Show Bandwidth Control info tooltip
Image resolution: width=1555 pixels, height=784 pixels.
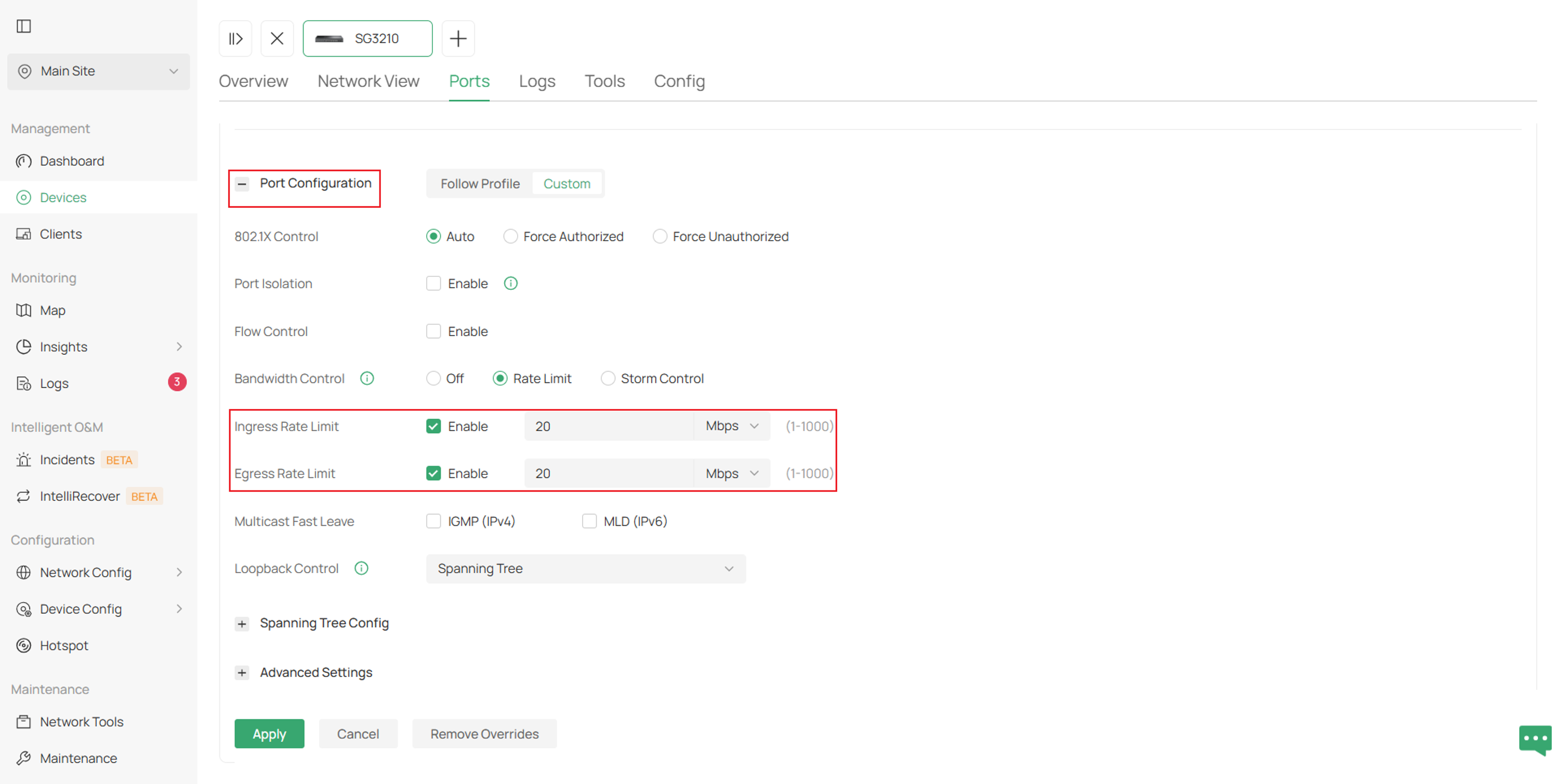point(367,378)
